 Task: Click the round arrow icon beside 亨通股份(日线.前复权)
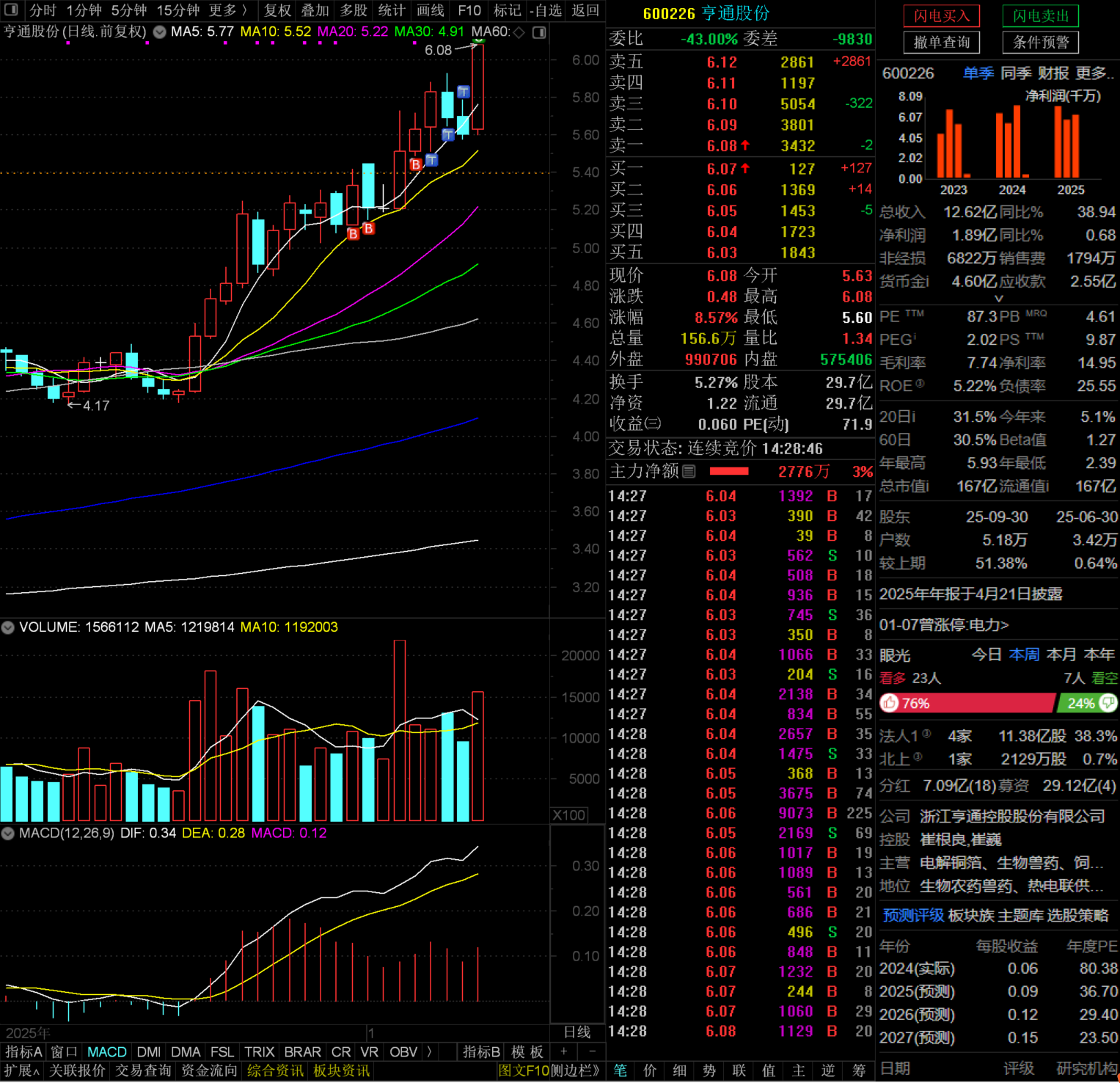[159, 32]
